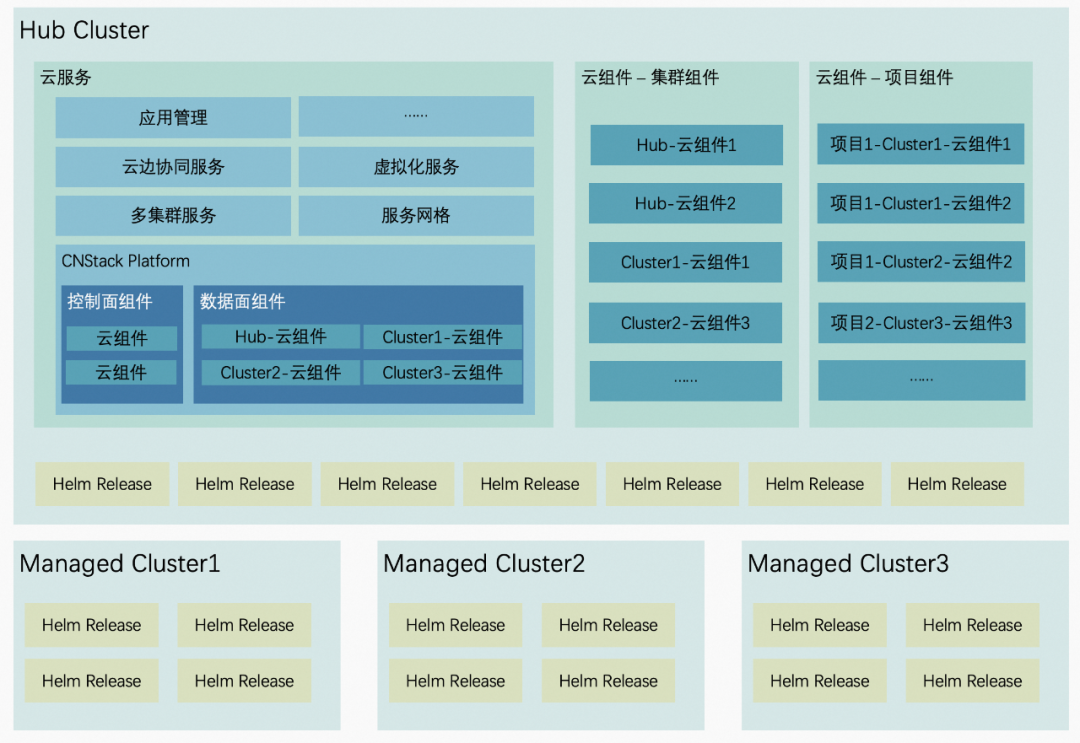Toggle the Cluster2-云组件3 cluster component
Screen dimensions: 1080x743
pyautogui.click(x=686, y=322)
